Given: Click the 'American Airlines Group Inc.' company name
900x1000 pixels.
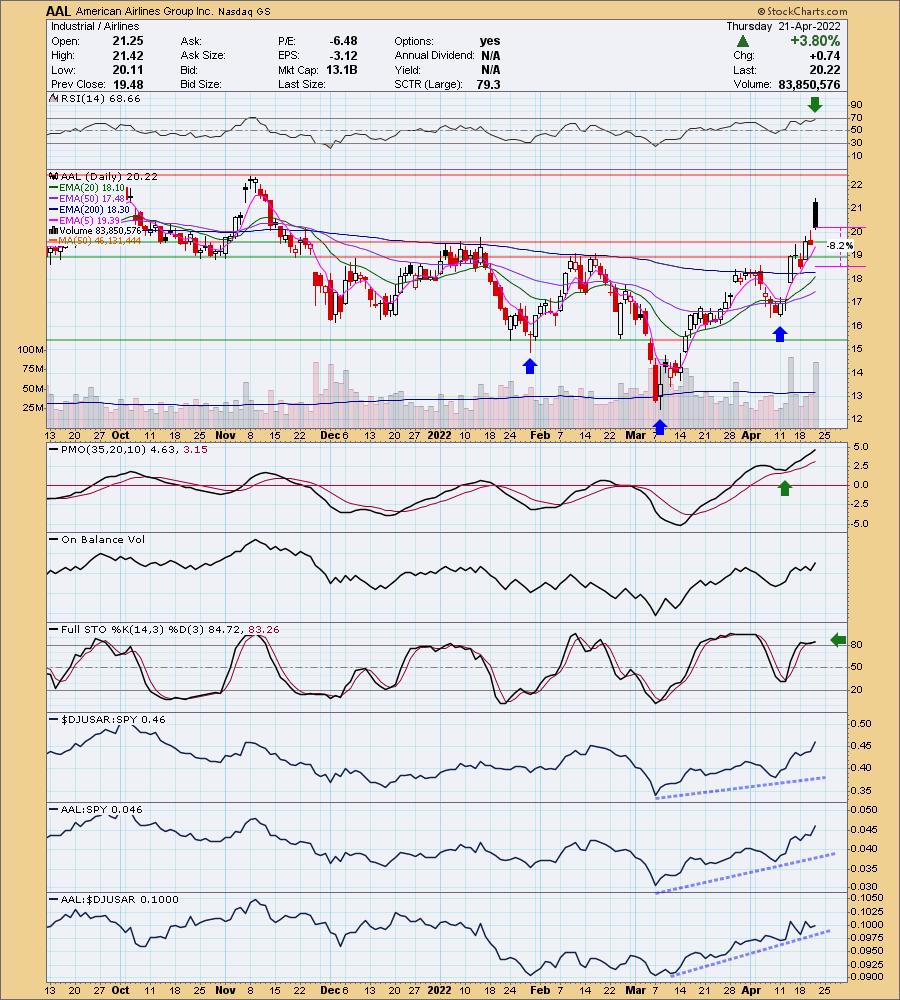Looking at the screenshot, I should coord(145,11).
